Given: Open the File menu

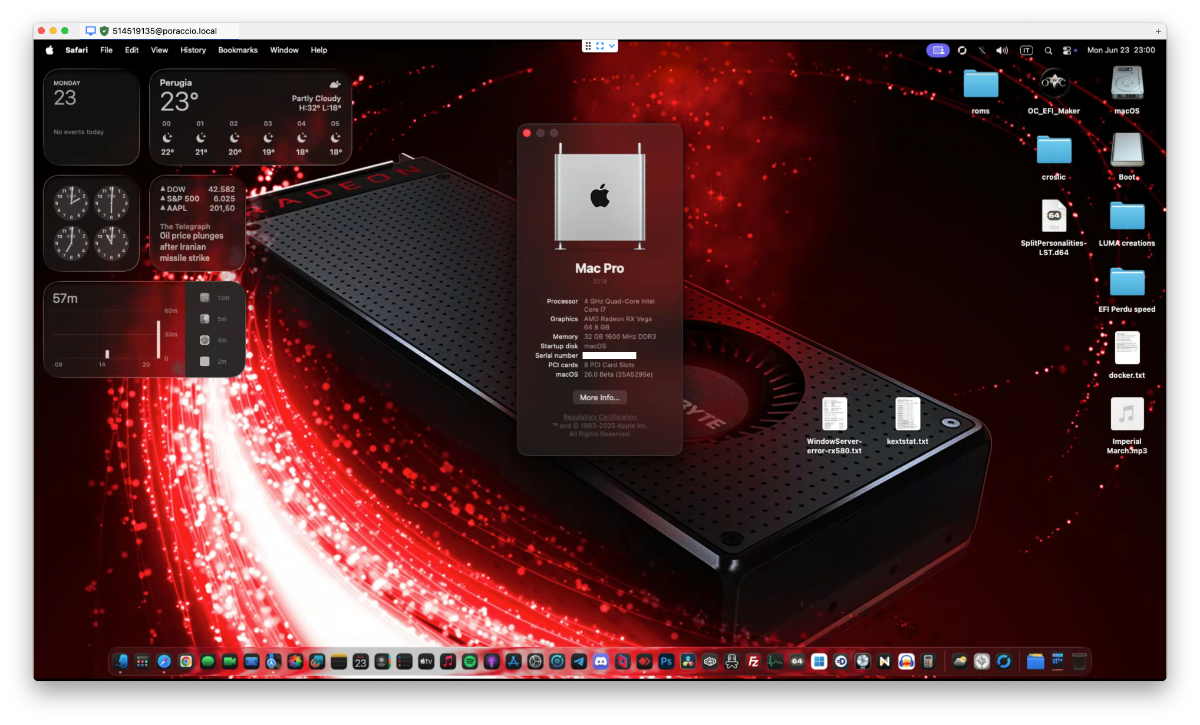Looking at the screenshot, I should coord(106,50).
